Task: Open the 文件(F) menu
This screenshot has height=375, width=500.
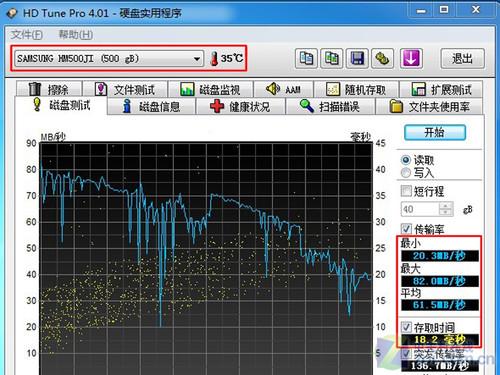Action: [27, 34]
